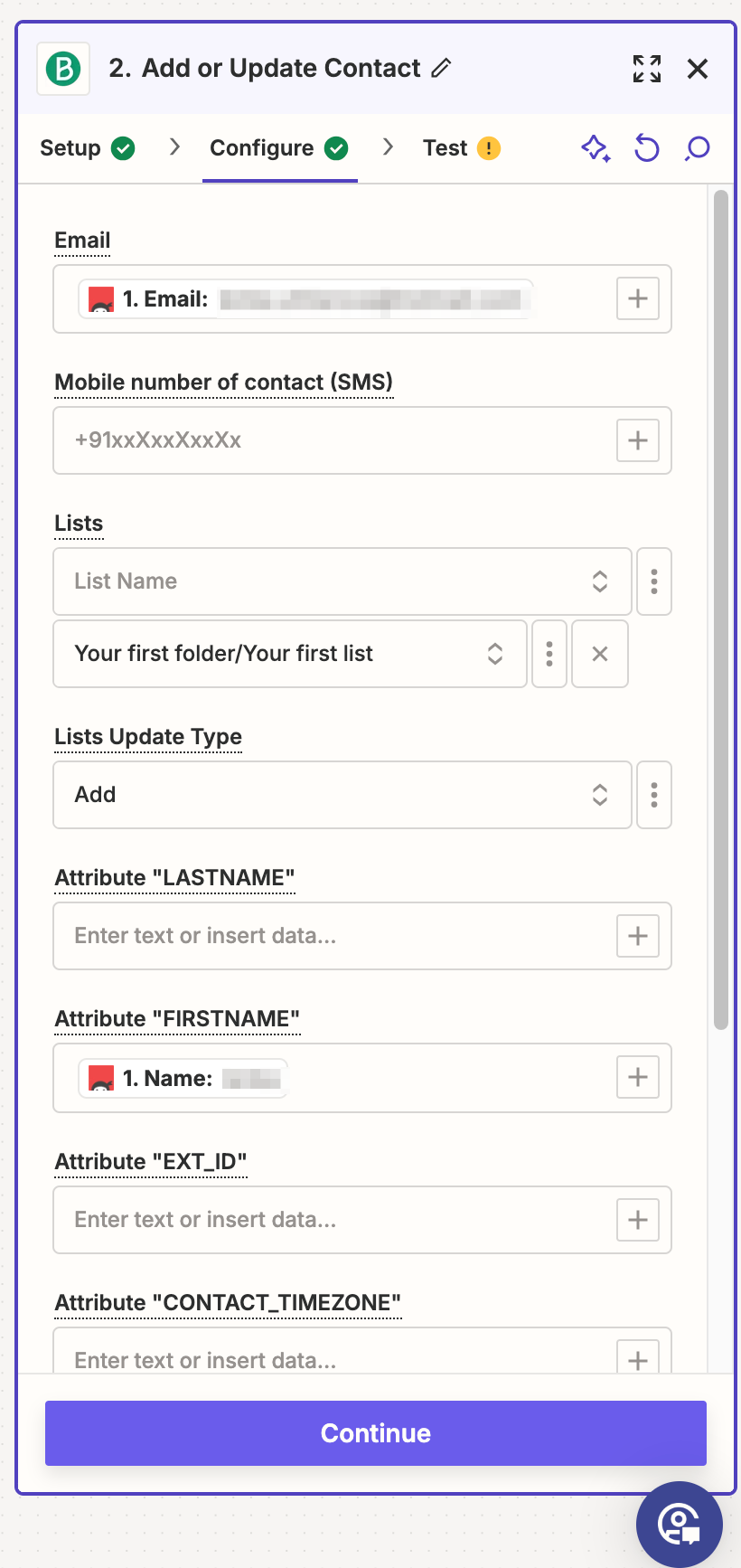Close the Add or Update Contact panel
Screen dimensions: 741x1568
tap(697, 69)
